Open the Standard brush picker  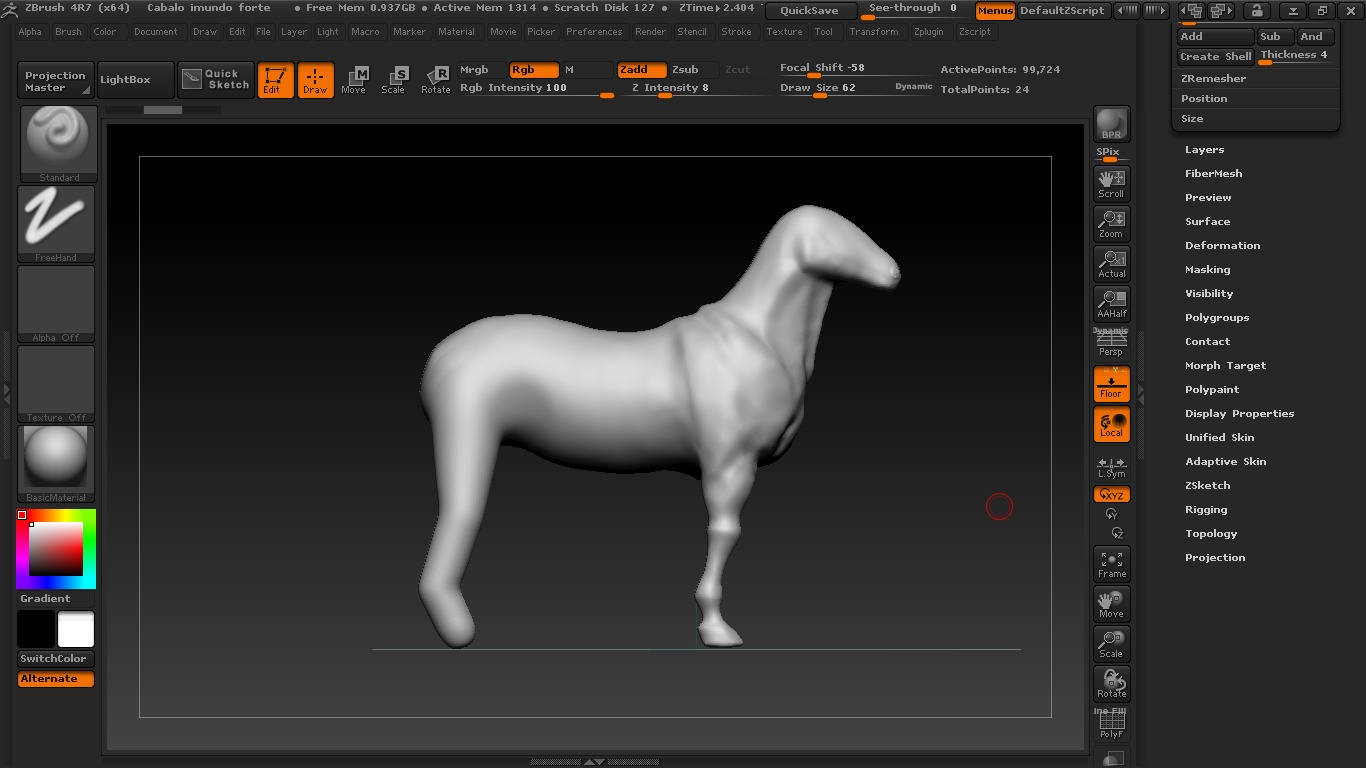pyautogui.click(x=58, y=144)
